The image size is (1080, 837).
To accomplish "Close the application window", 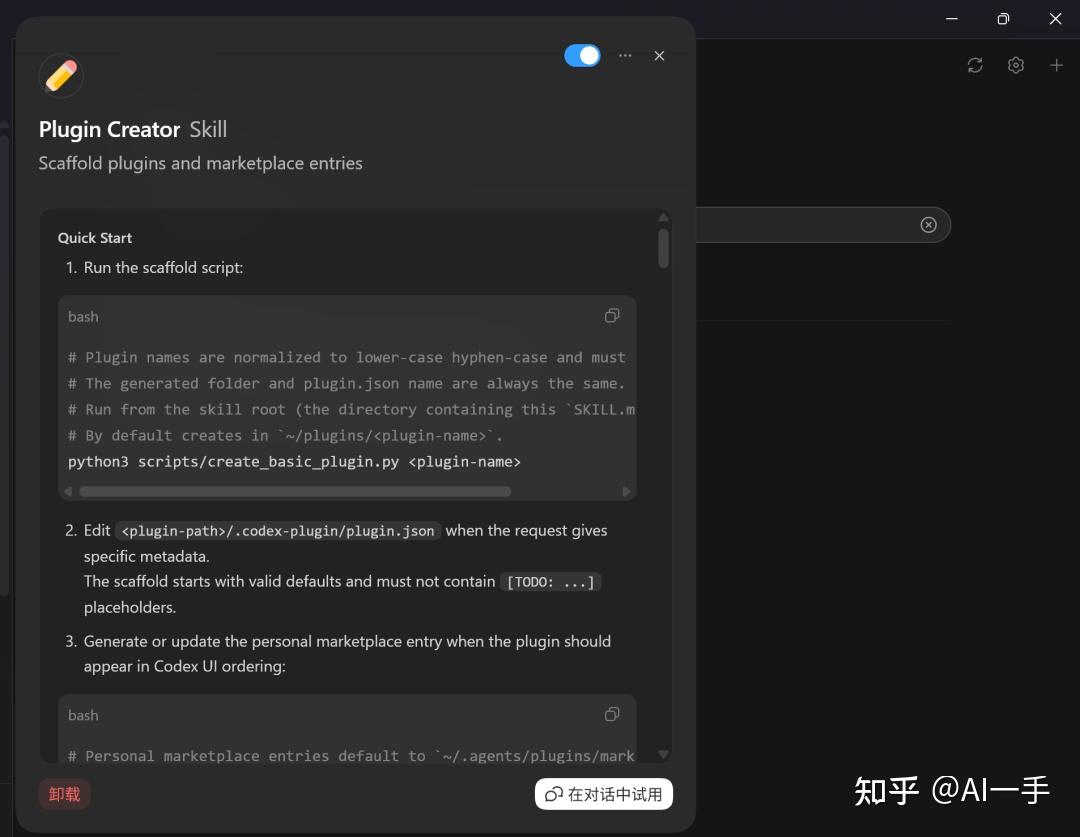I will coord(1055,19).
